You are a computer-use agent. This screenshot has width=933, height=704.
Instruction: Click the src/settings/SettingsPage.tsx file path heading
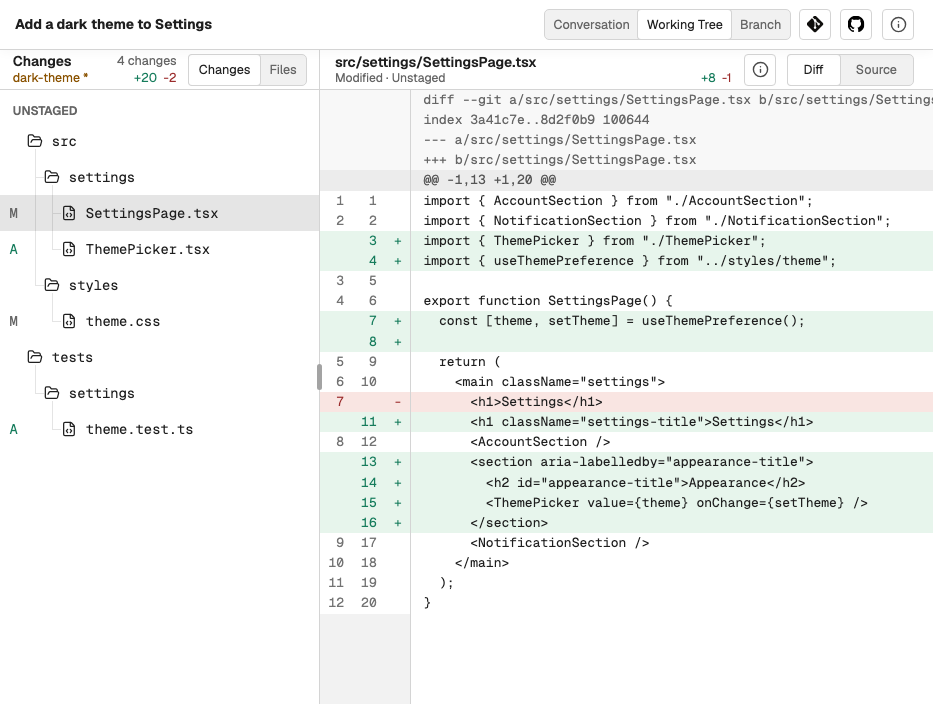click(x=436, y=62)
